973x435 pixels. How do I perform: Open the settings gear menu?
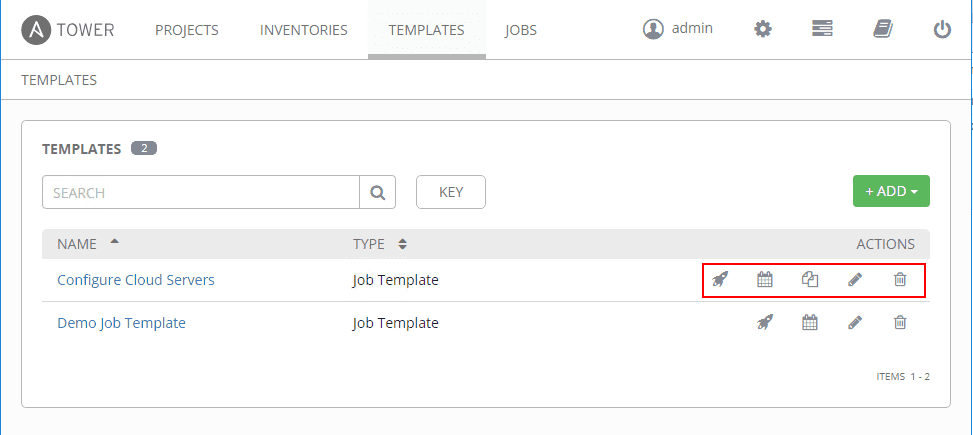pyautogui.click(x=763, y=29)
